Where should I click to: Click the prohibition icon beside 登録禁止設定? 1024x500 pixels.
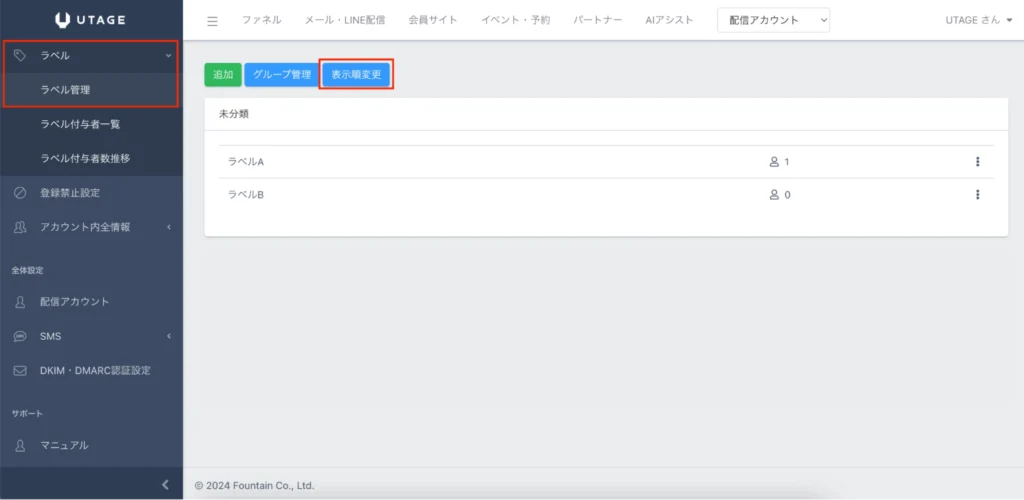coord(20,193)
